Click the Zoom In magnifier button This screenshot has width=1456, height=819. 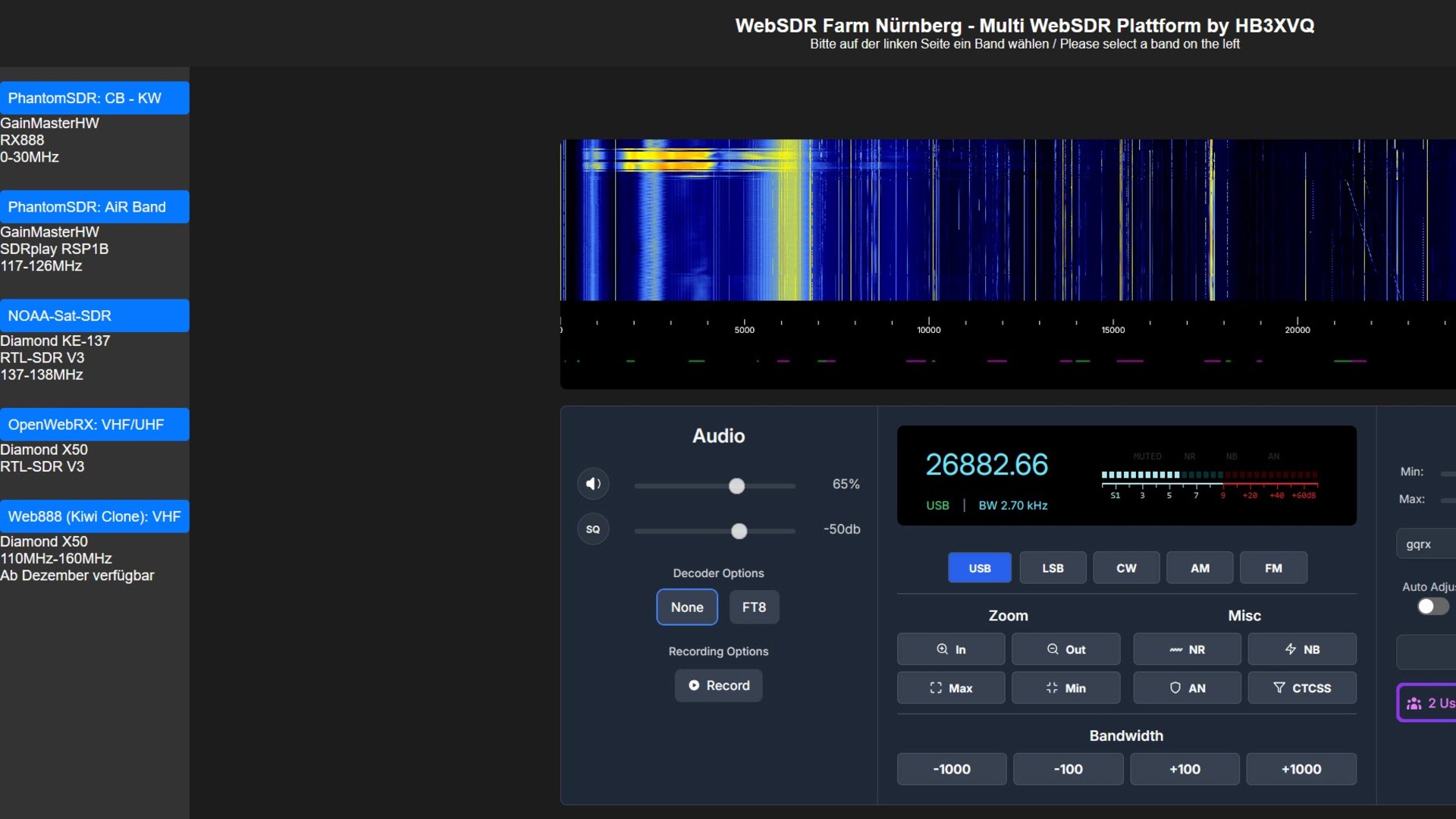[950, 649]
